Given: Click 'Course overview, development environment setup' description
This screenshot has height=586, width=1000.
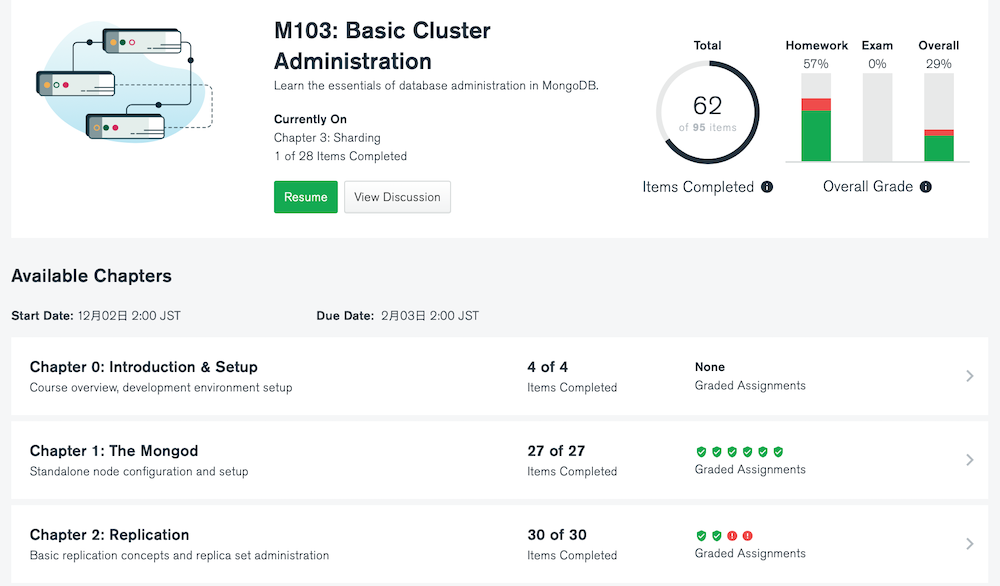Looking at the screenshot, I should coord(161,387).
